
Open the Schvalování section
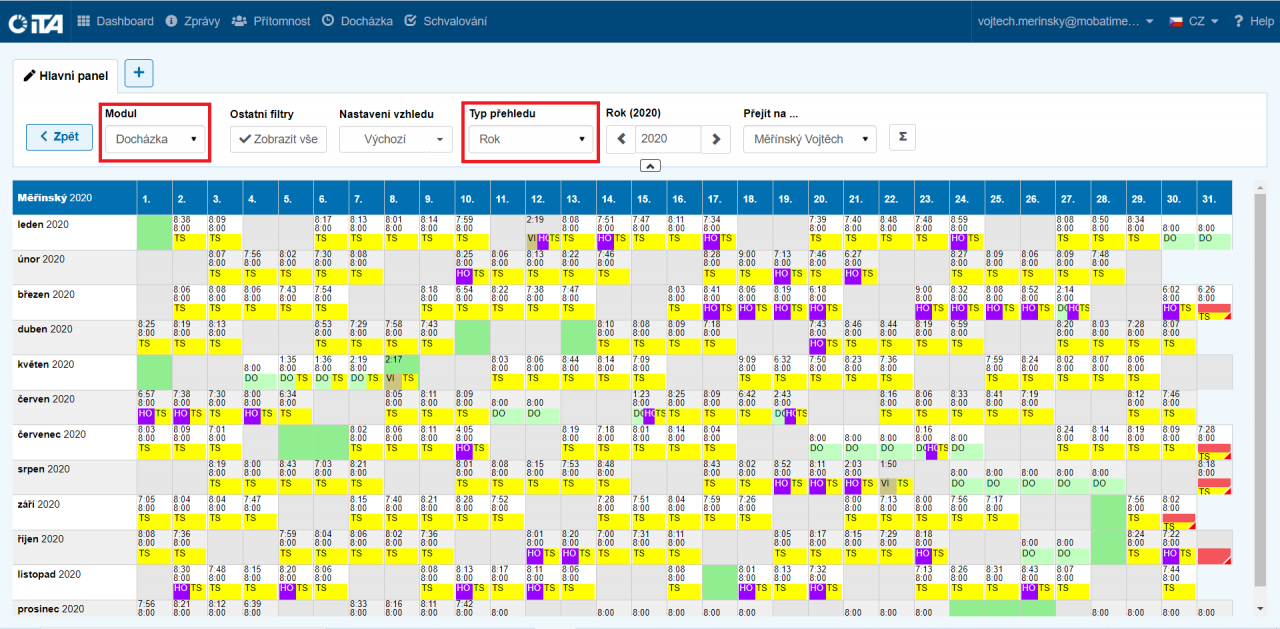445,21
